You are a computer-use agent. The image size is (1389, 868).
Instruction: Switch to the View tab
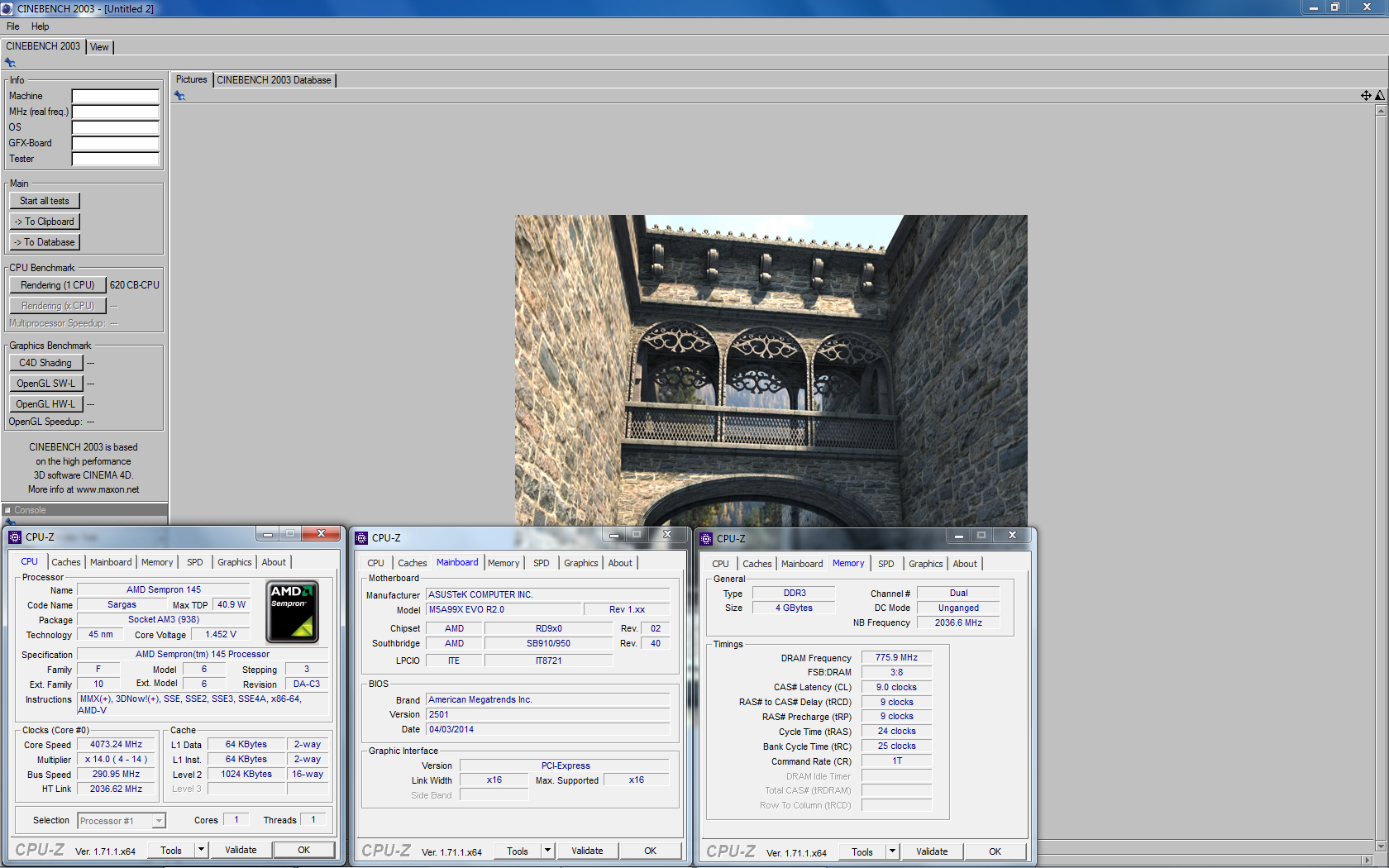pos(99,47)
